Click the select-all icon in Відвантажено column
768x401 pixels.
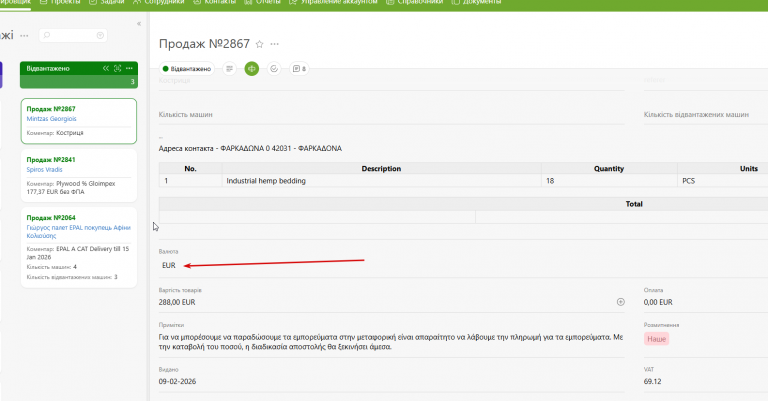click(118, 69)
